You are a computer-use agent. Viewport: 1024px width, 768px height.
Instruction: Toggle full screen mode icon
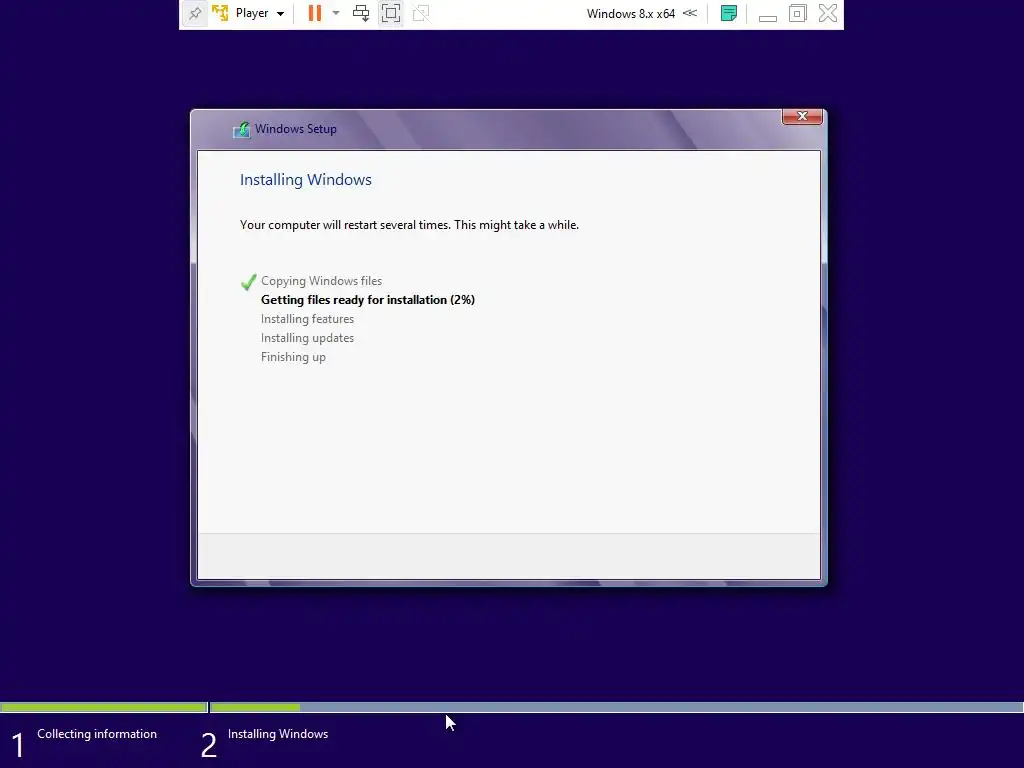(391, 13)
